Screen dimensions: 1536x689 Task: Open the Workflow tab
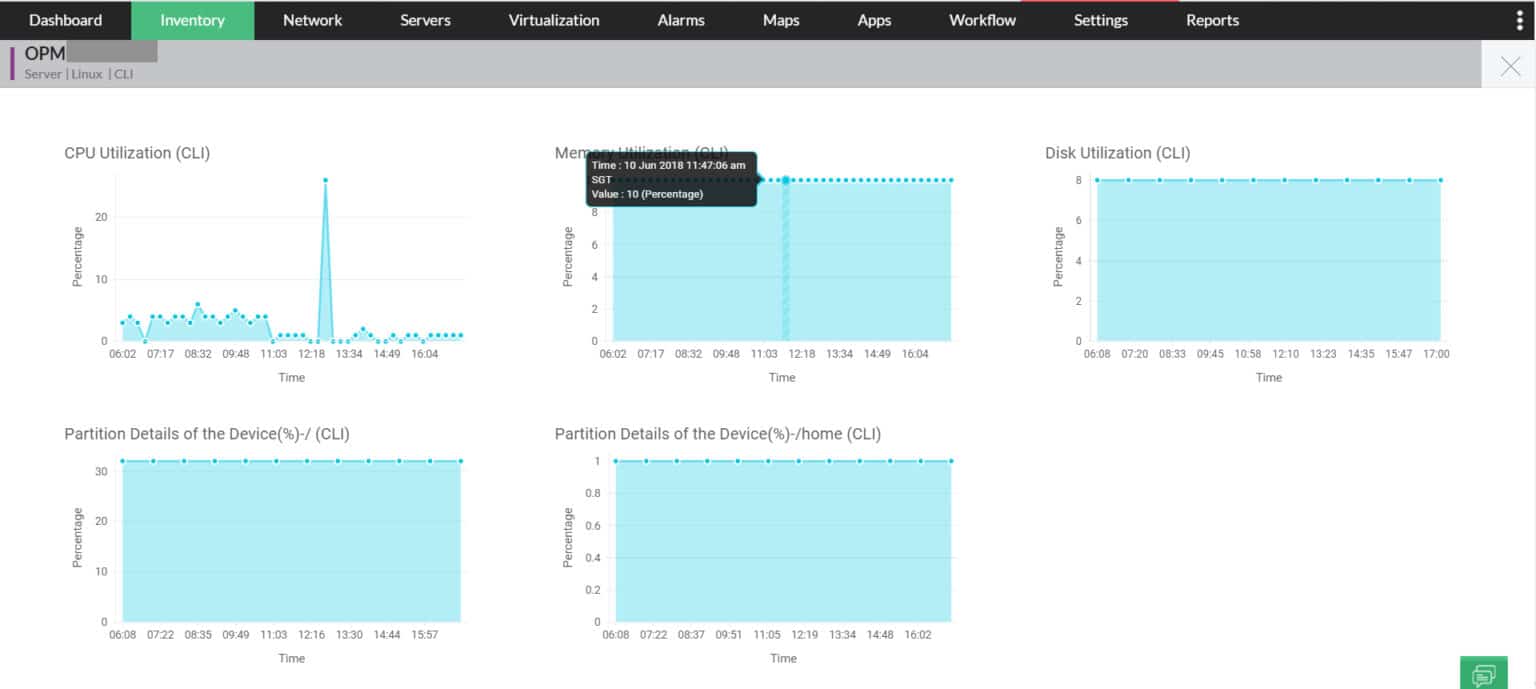click(x=981, y=20)
